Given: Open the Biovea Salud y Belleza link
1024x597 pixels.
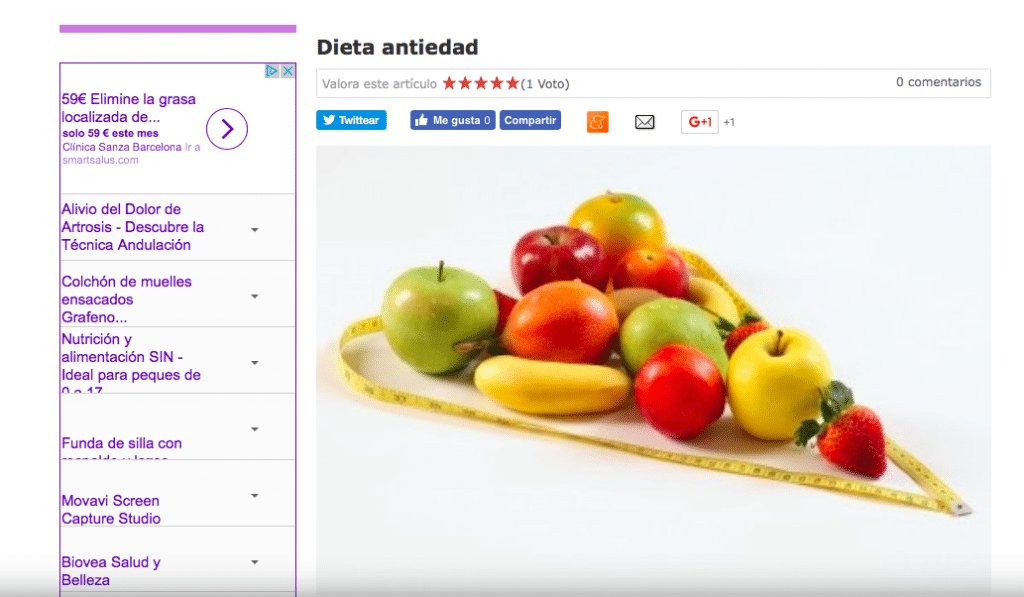Looking at the screenshot, I should pyautogui.click(x=111, y=571).
